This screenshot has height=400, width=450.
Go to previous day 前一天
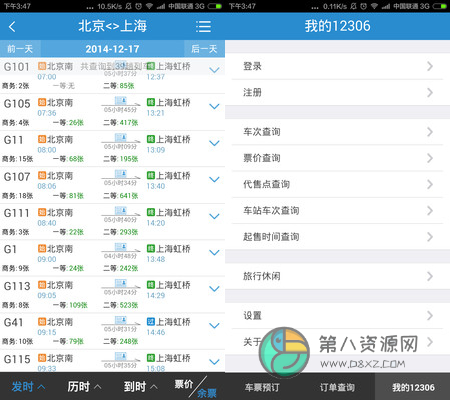(x=20, y=49)
